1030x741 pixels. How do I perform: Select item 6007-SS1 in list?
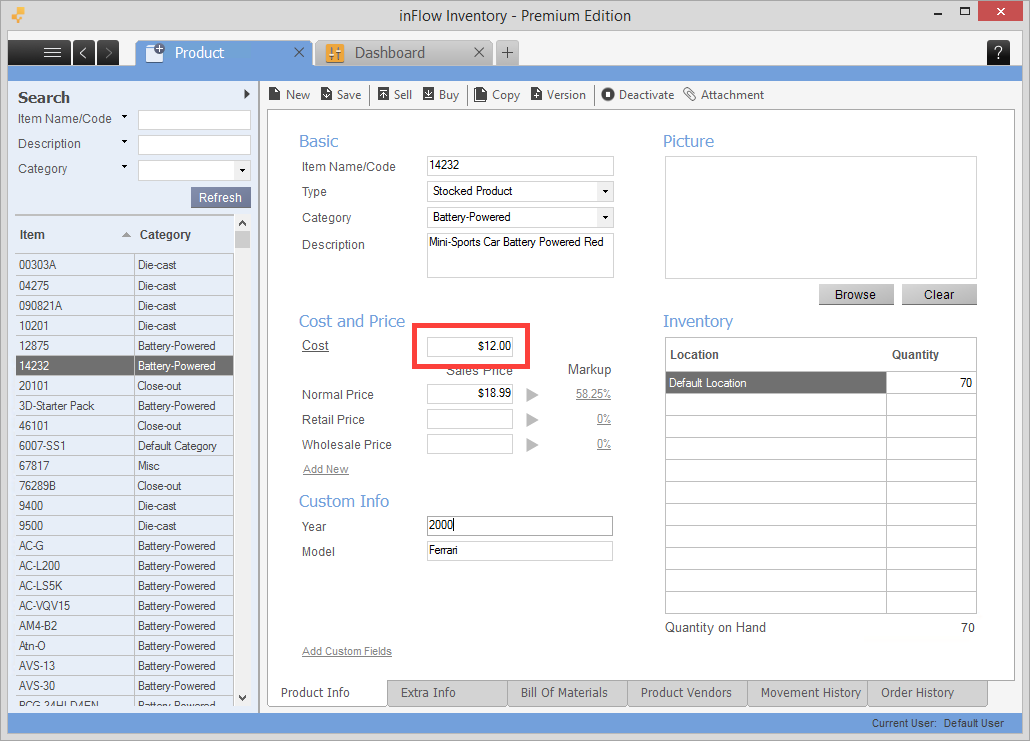click(x=125, y=446)
